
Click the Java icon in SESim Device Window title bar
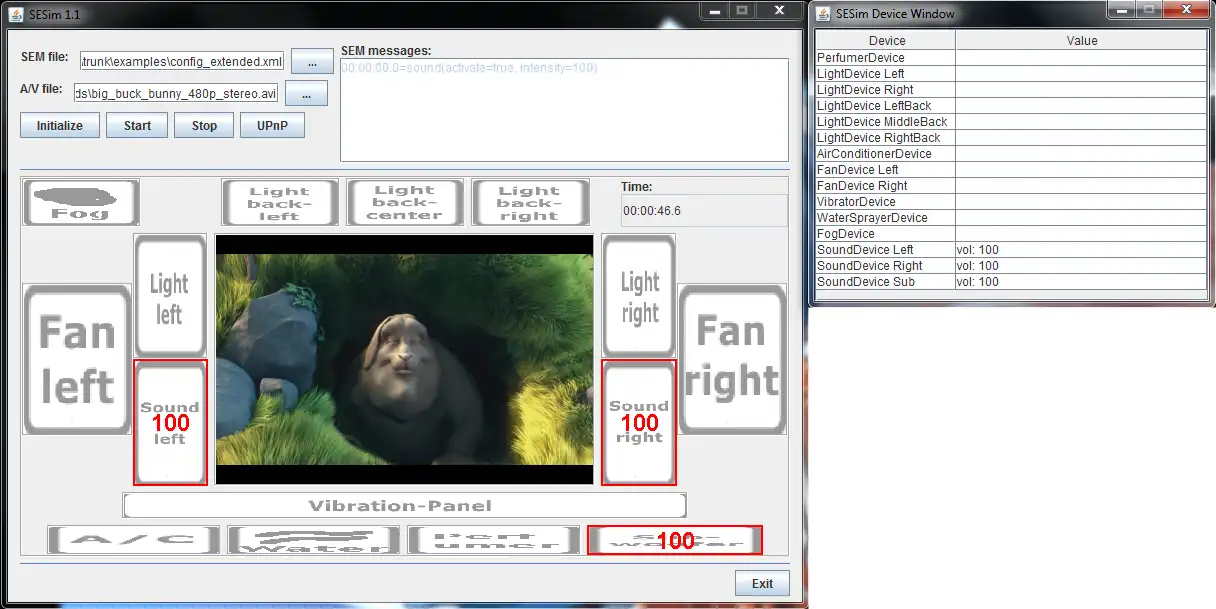click(x=823, y=14)
